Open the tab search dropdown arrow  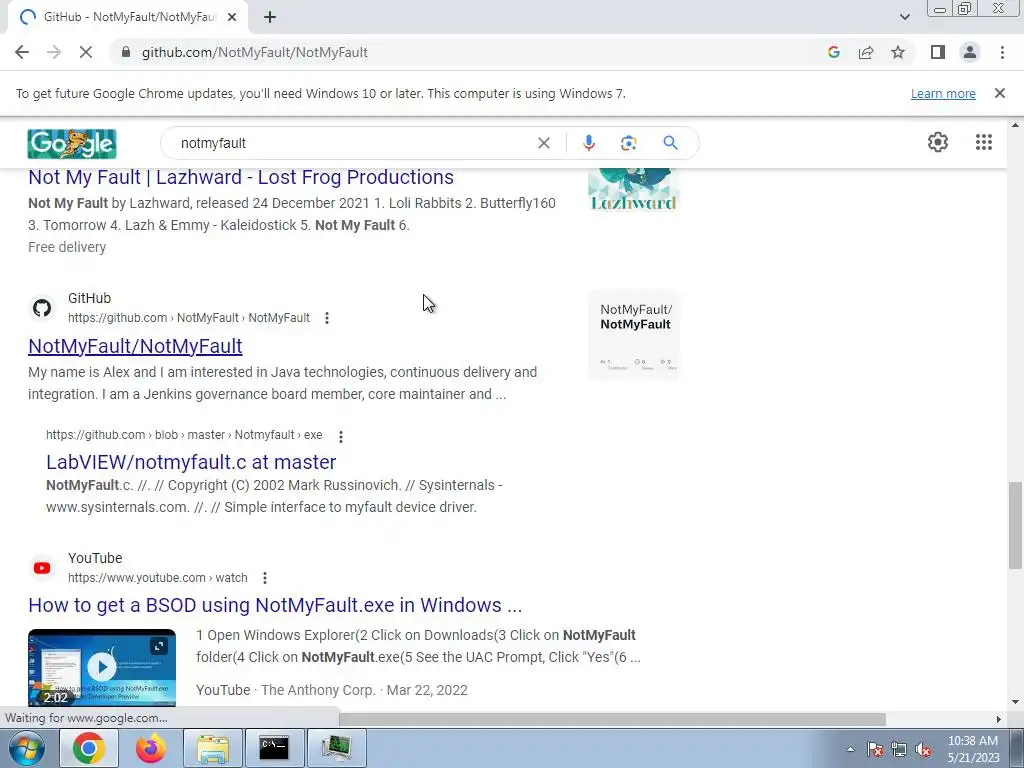click(x=904, y=17)
